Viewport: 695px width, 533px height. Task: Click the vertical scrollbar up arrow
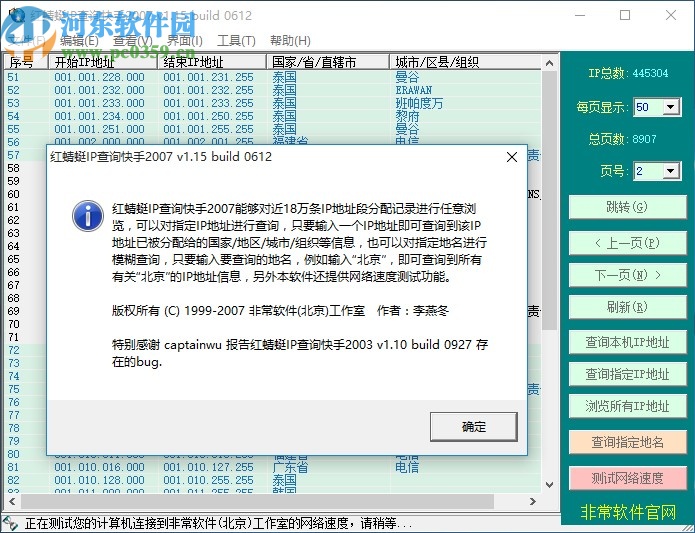pyautogui.click(x=550, y=63)
